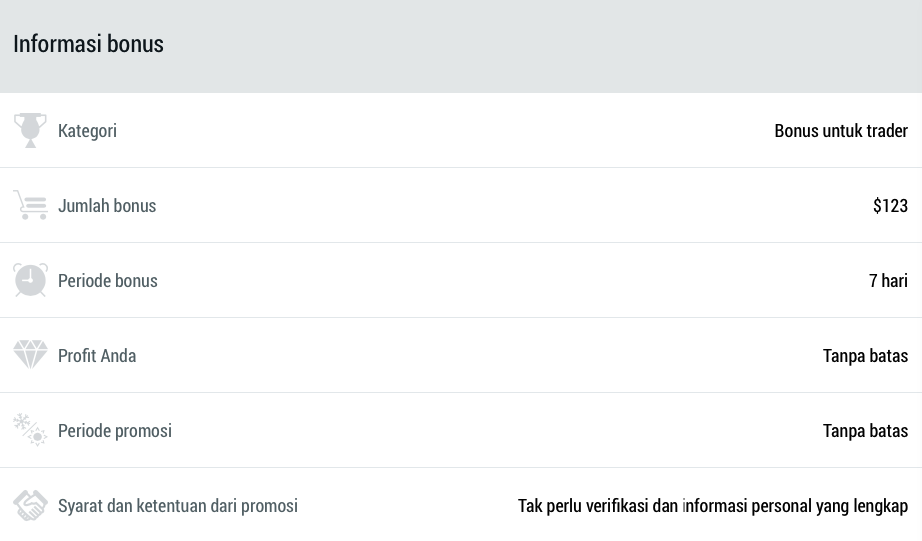Click the snowflake and sun promo icon
The height and width of the screenshot is (541, 922).
coord(30,430)
